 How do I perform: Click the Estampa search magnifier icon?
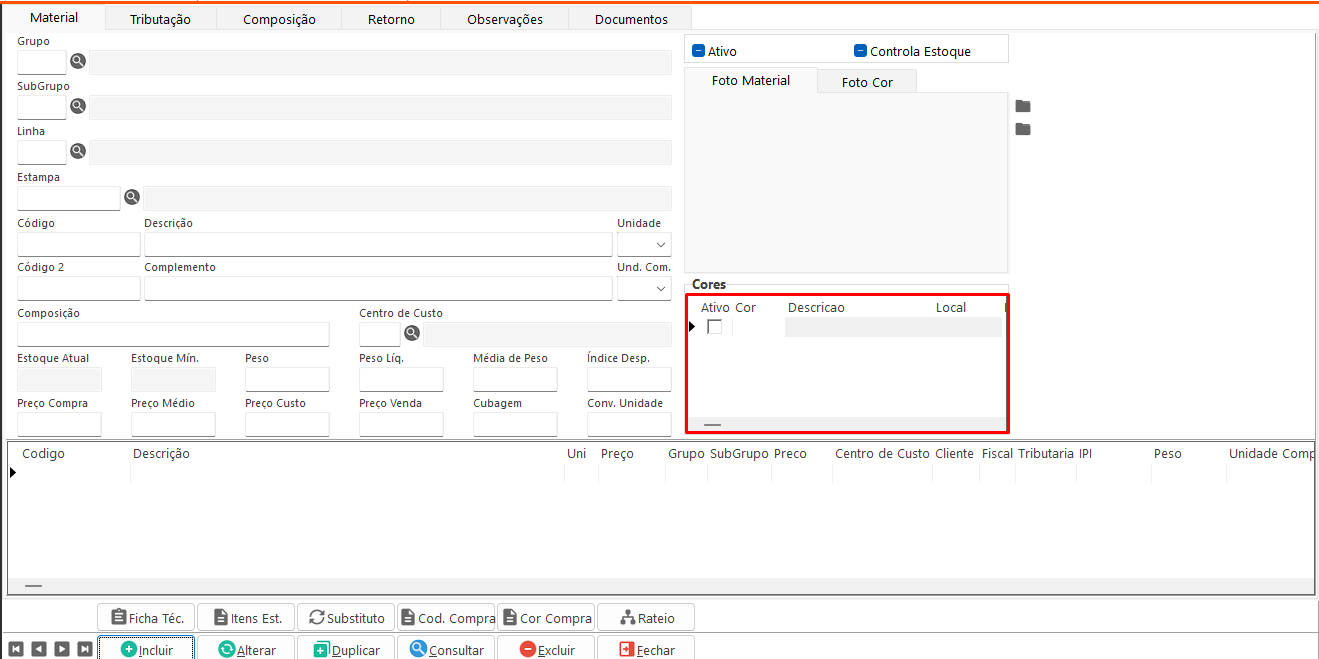click(x=132, y=197)
